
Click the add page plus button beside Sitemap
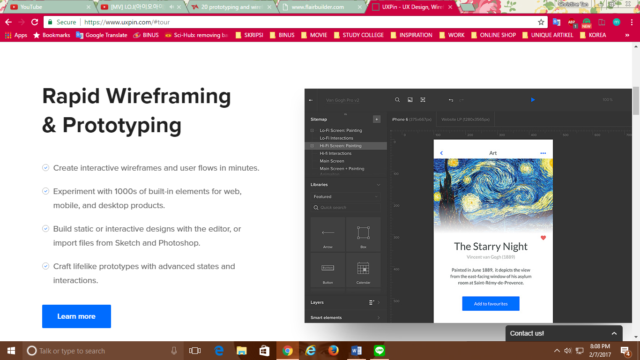pyautogui.click(x=376, y=119)
